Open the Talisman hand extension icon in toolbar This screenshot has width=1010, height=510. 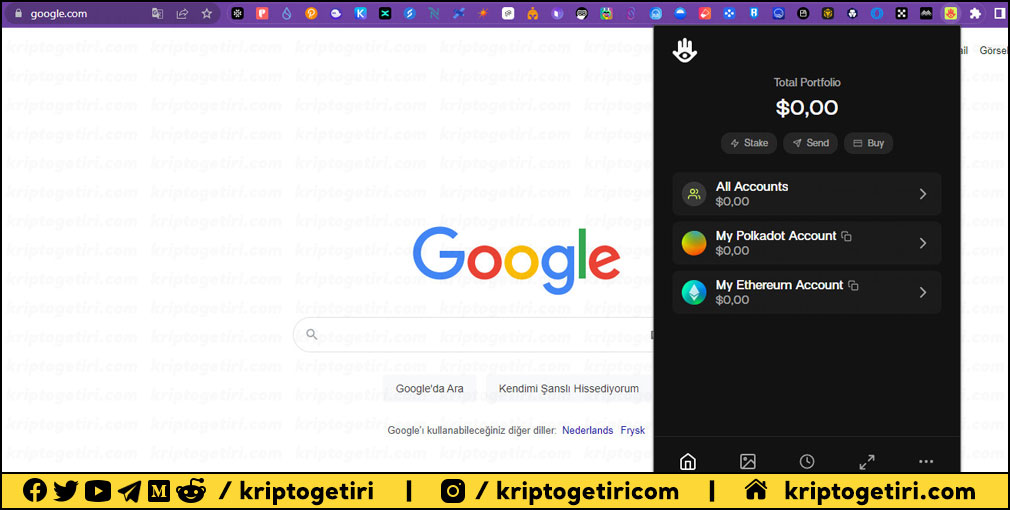click(x=951, y=13)
